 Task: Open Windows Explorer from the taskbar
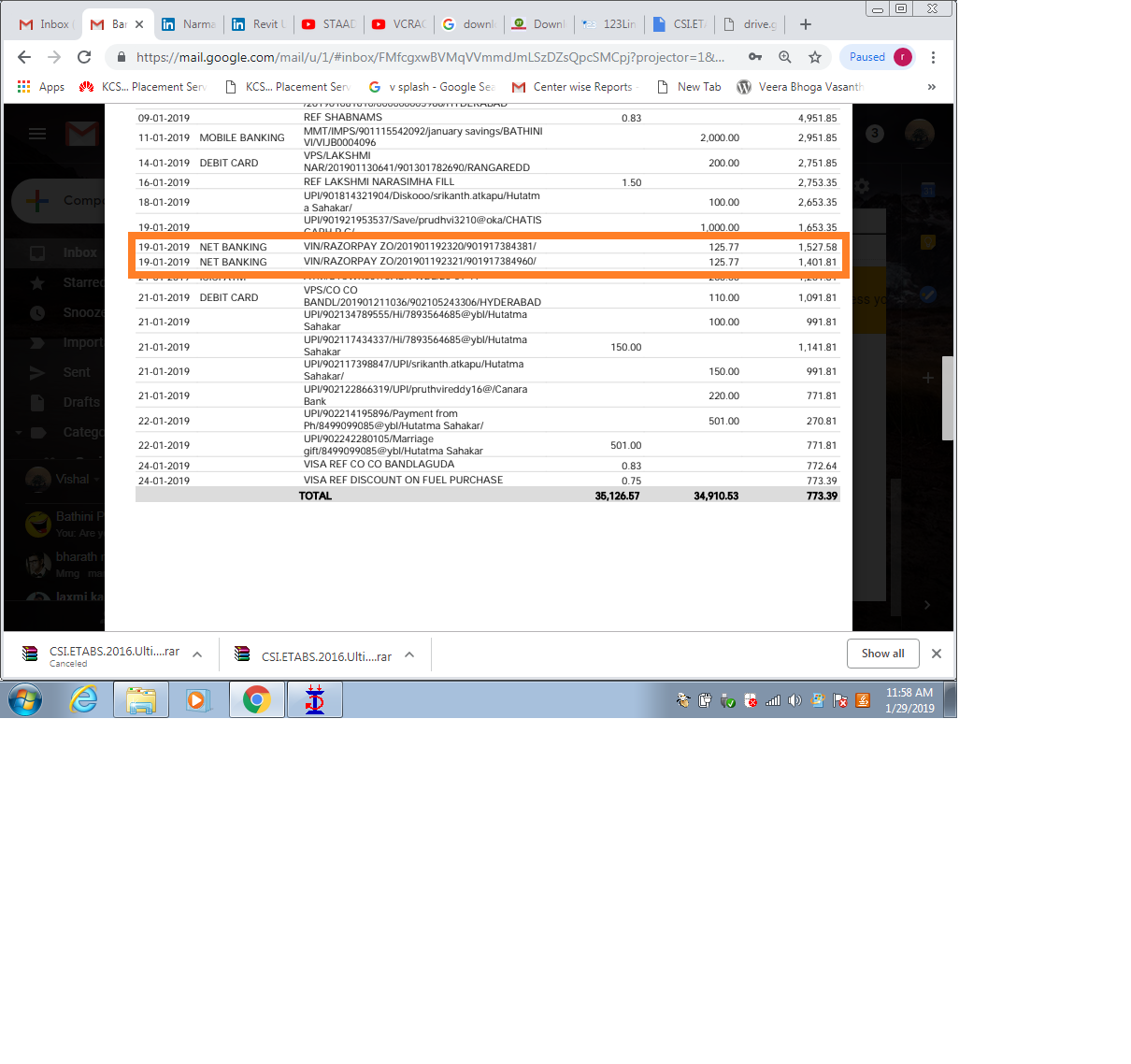(x=141, y=699)
